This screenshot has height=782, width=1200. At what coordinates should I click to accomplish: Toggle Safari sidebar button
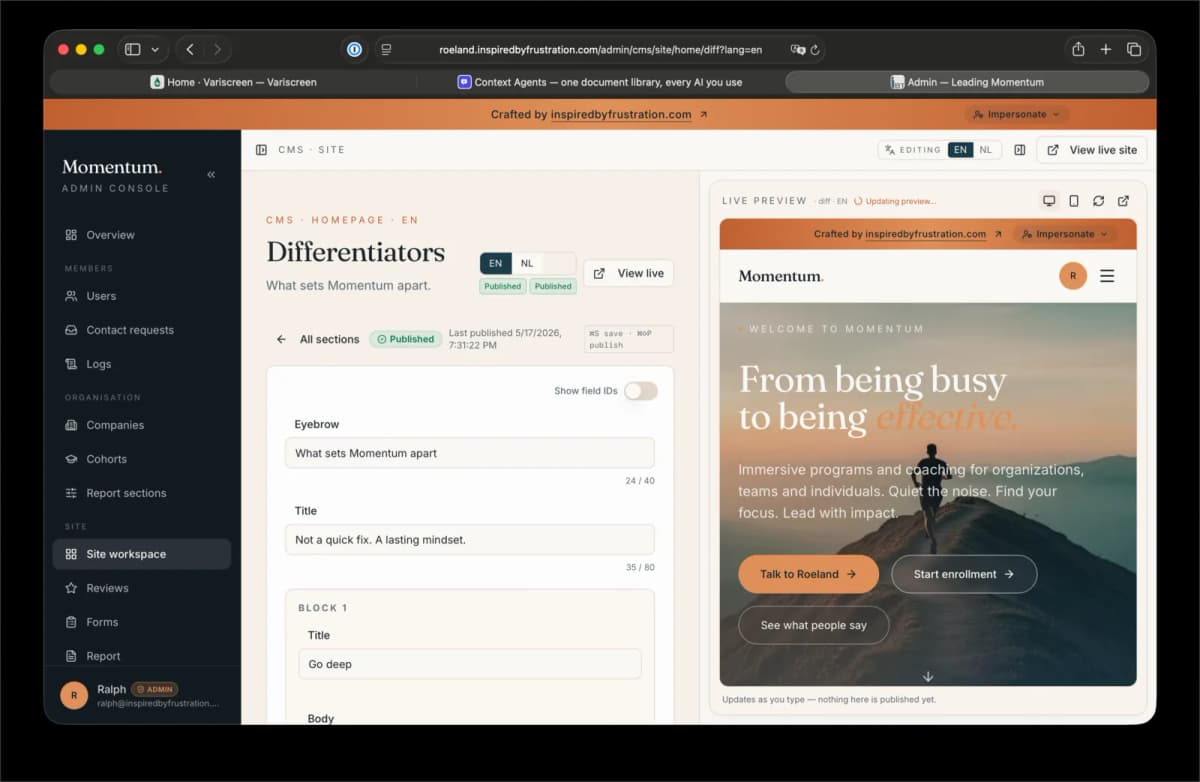coord(132,49)
